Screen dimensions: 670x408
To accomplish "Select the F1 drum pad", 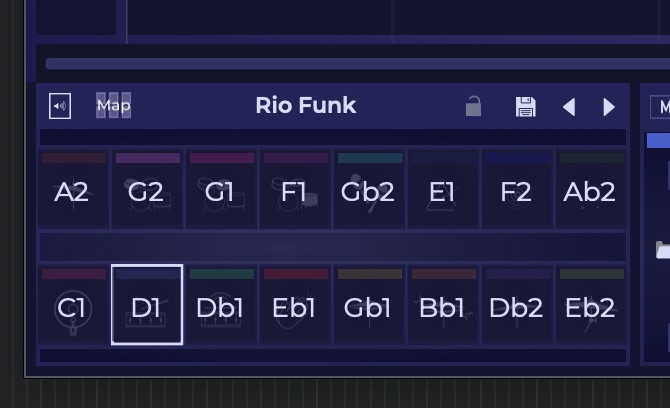I will coord(294,193).
